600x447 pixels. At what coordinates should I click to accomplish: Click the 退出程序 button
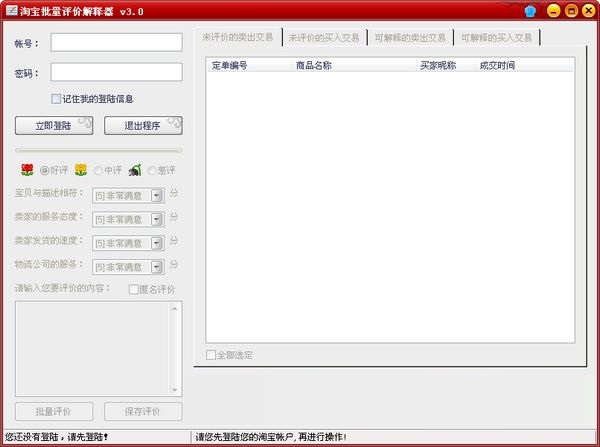(x=143, y=126)
